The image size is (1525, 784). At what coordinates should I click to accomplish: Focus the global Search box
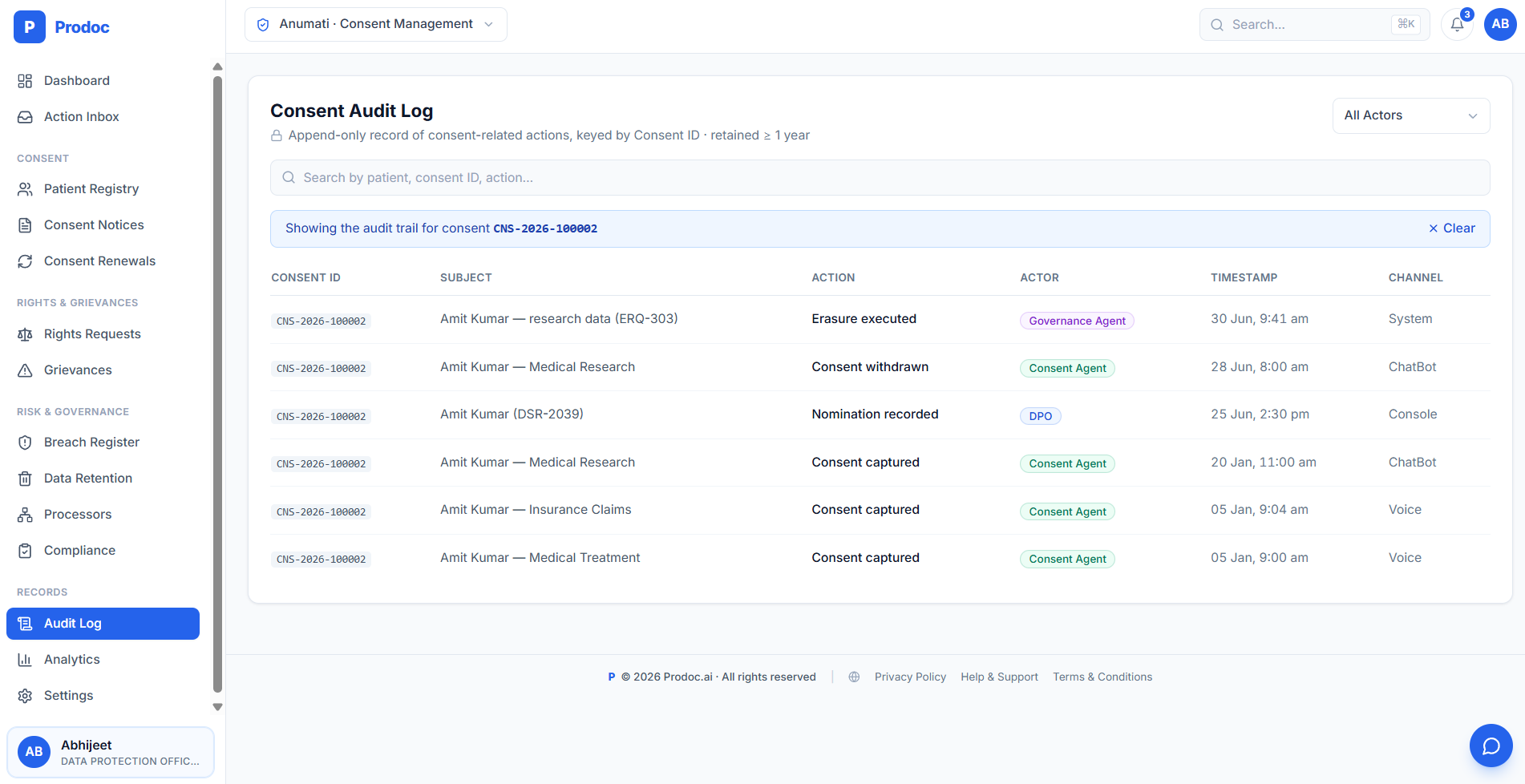point(1314,25)
